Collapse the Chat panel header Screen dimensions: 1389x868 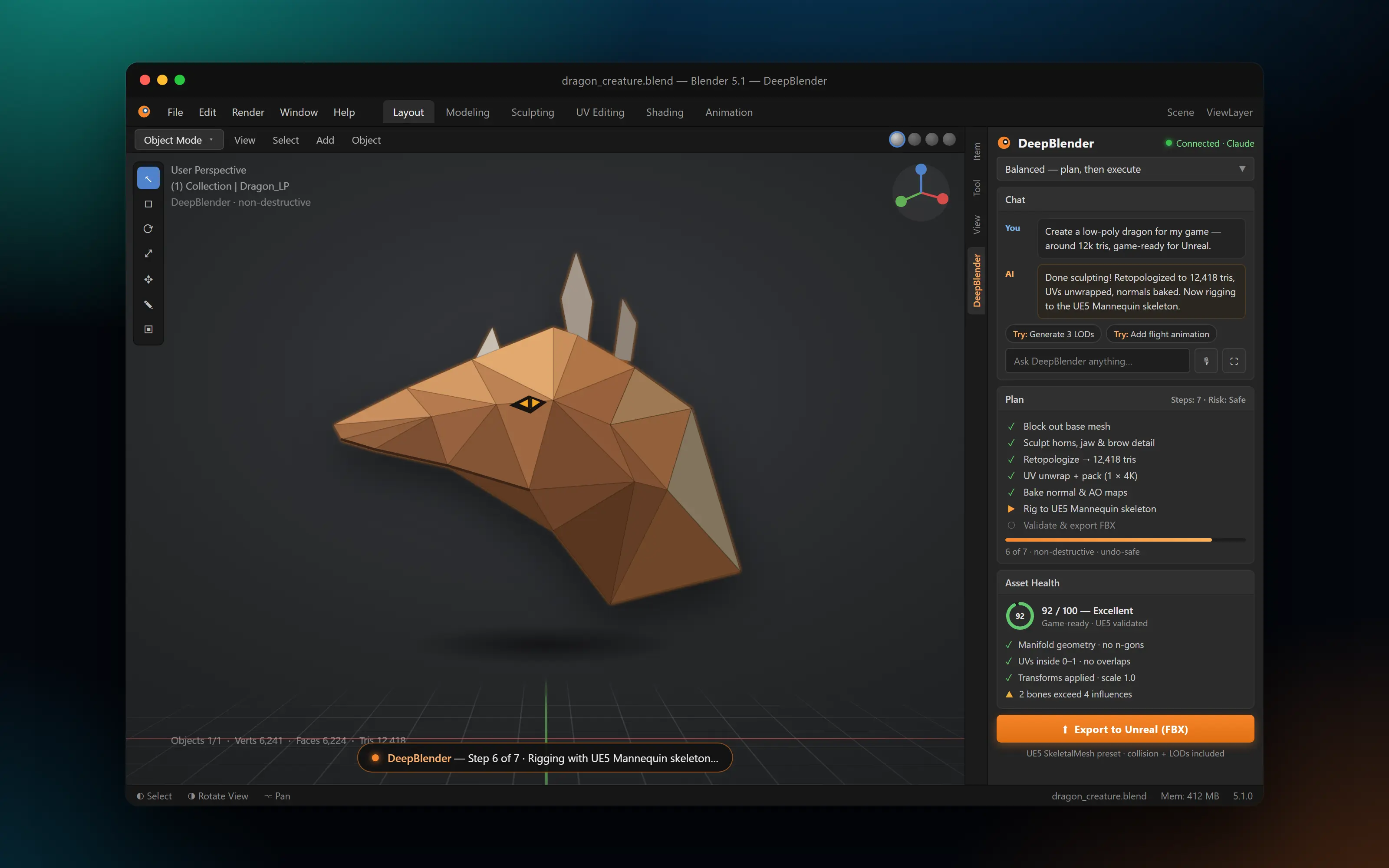(1125, 200)
